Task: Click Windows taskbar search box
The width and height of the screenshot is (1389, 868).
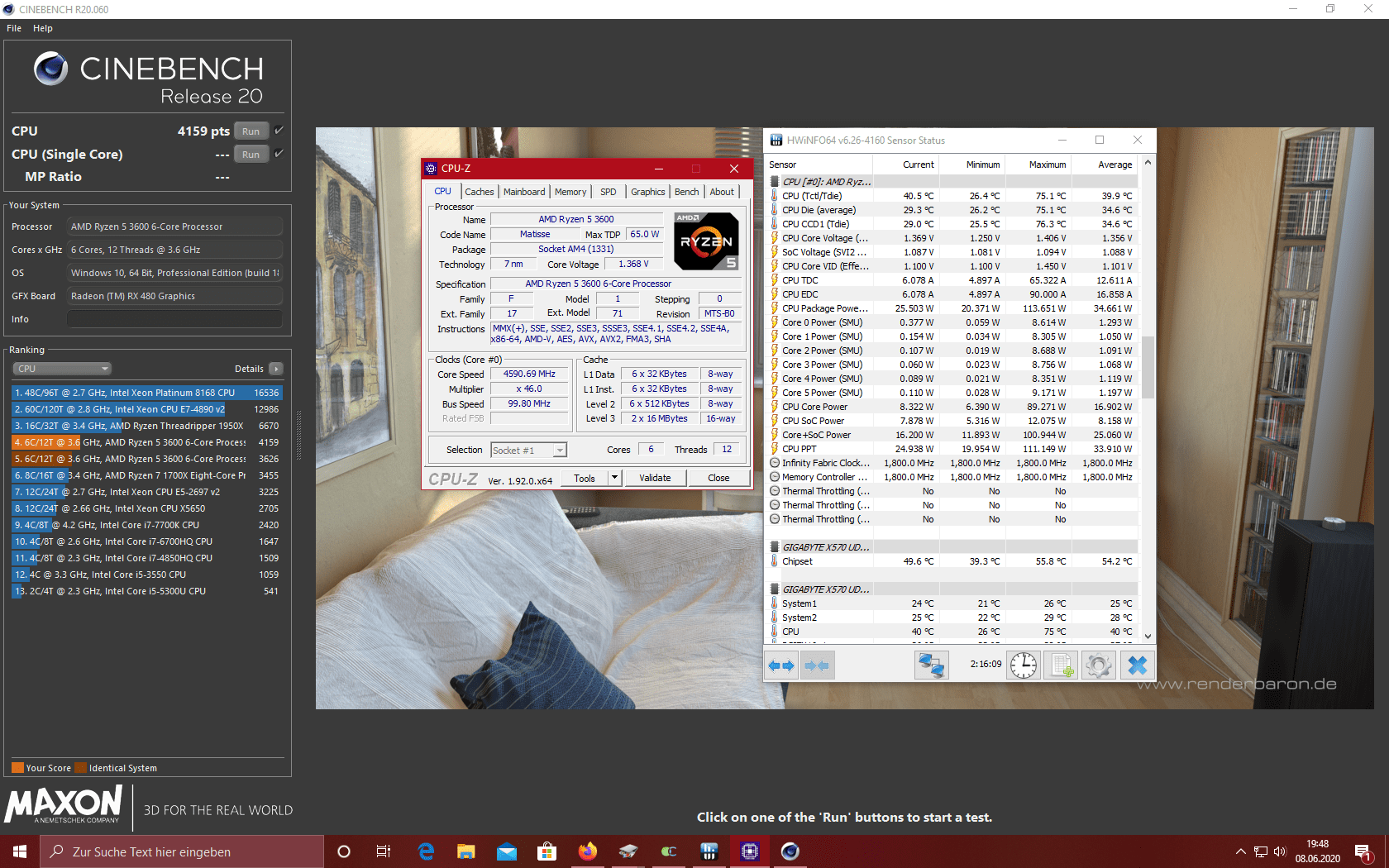Action: [182, 851]
